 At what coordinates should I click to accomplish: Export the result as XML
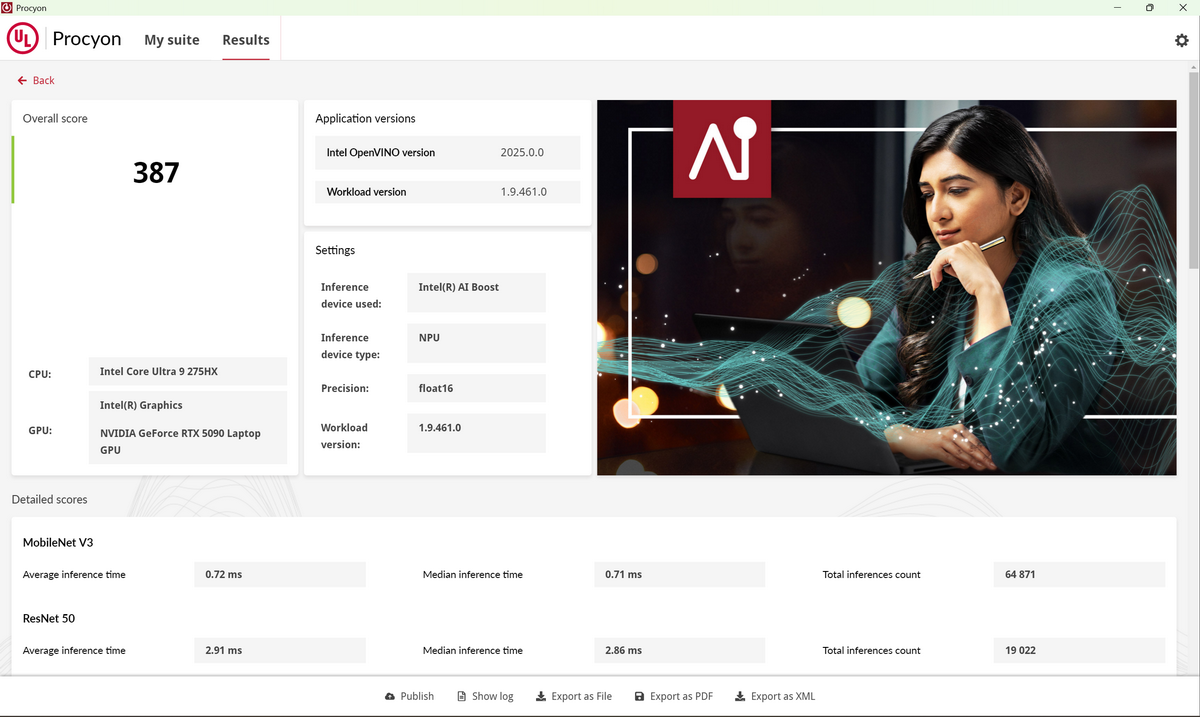(x=774, y=696)
